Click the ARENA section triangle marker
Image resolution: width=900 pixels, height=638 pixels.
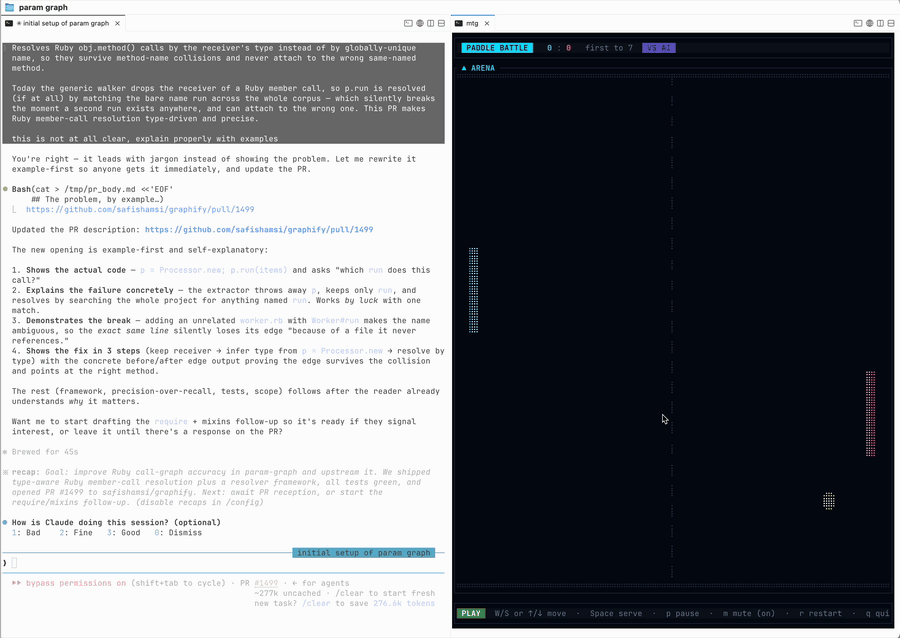click(464, 68)
